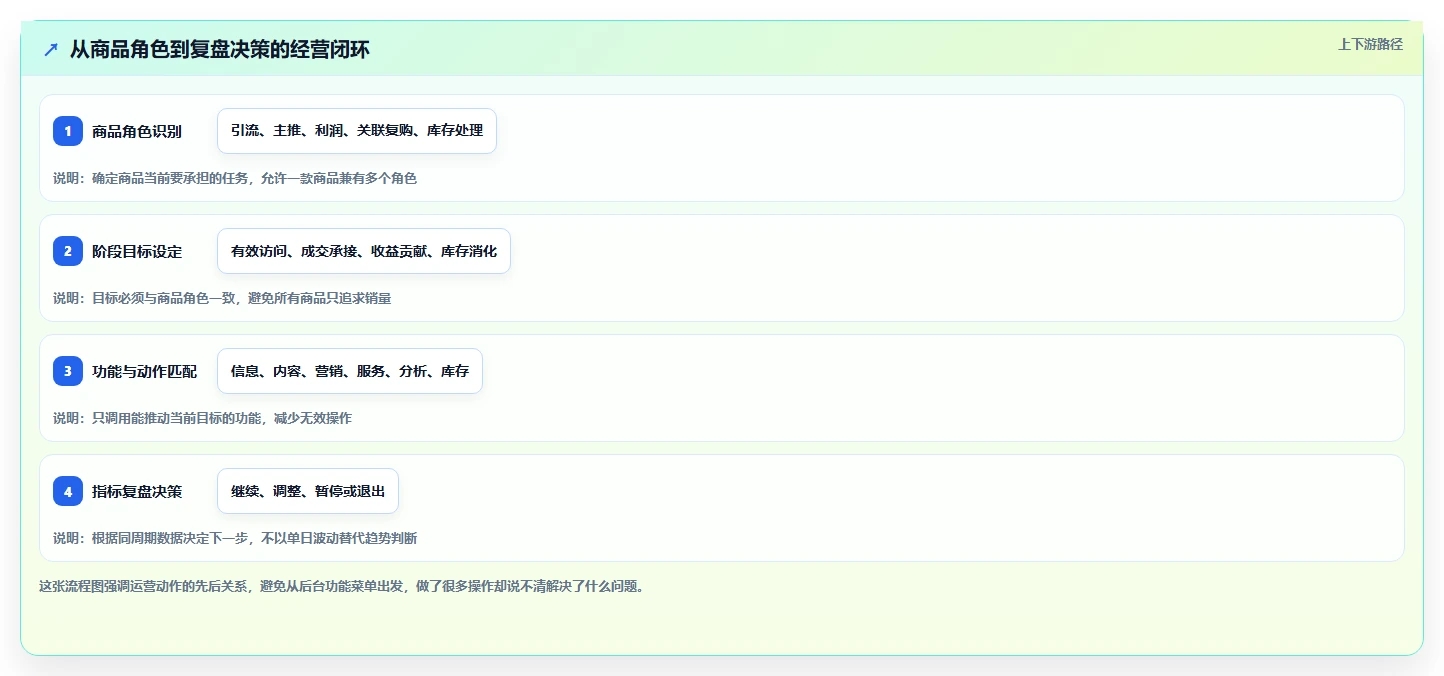Click the note 根据同周期数据决定下一步

pos(171,538)
